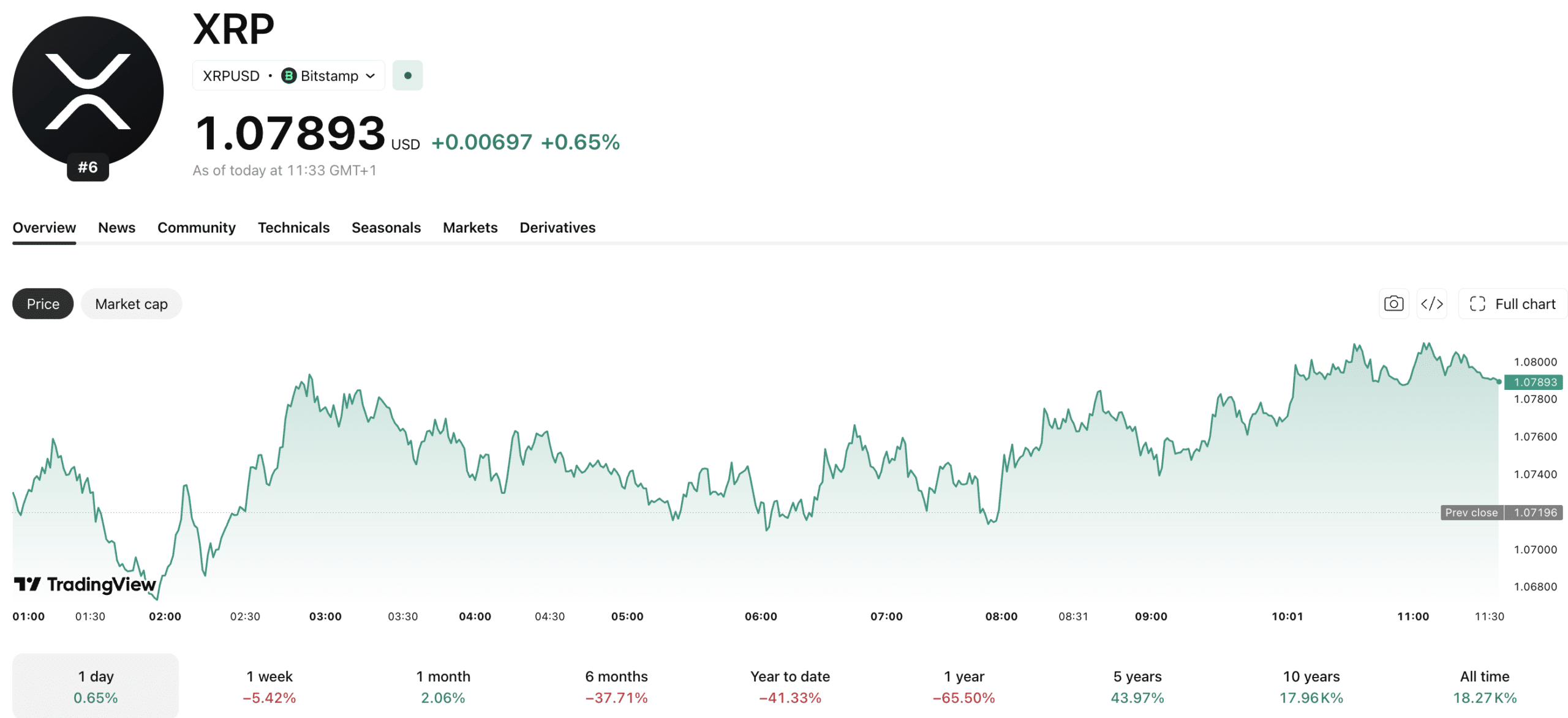Viewport: 1568px width, 718px height.
Task: Select the 1 week range
Action: [x=269, y=686]
